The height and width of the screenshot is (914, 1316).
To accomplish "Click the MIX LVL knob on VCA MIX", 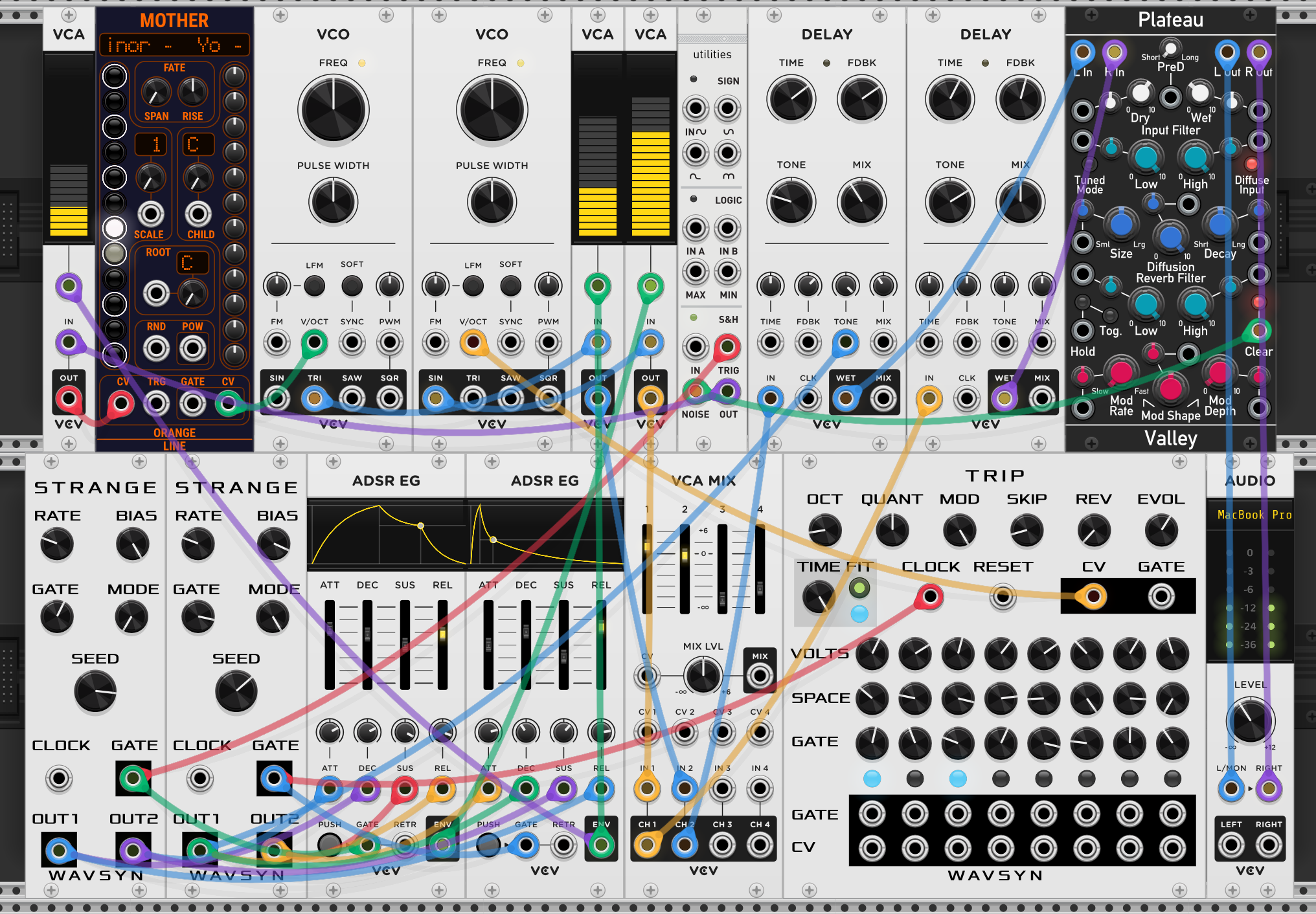I will tap(703, 676).
